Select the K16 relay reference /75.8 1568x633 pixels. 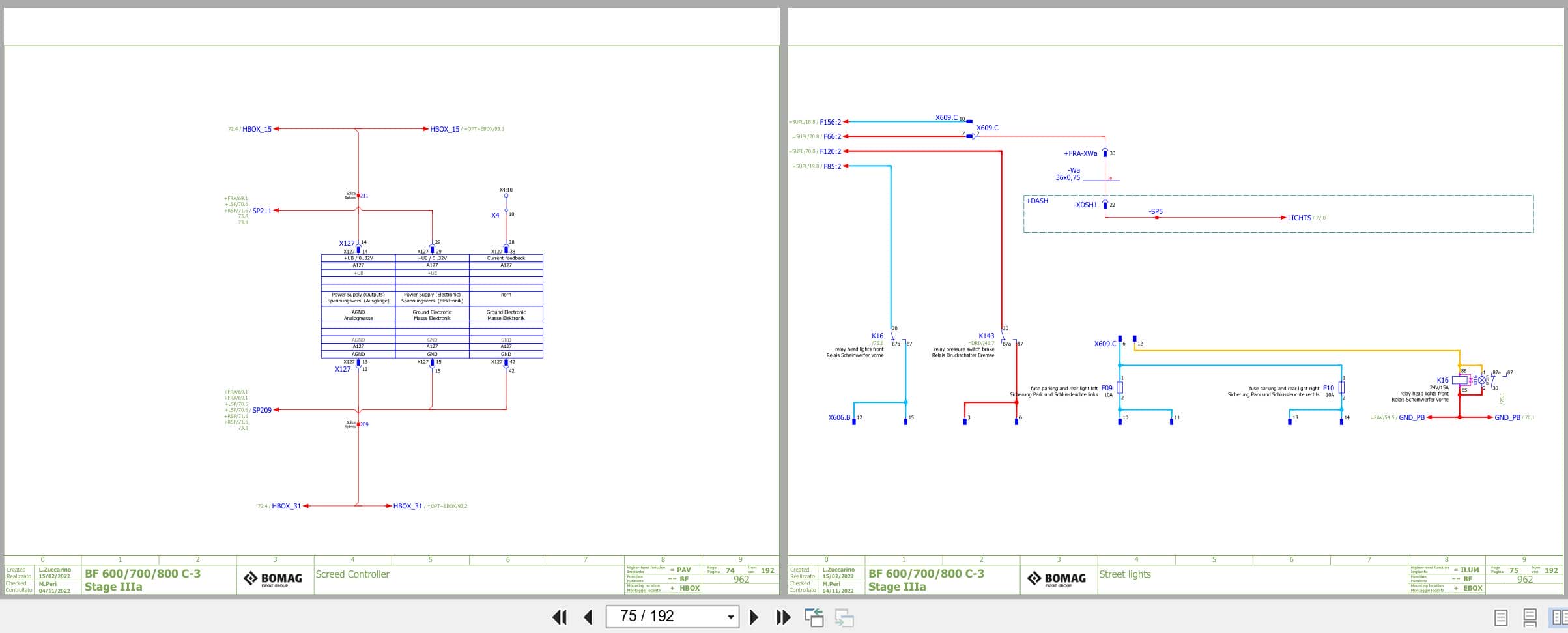click(x=876, y=337)
